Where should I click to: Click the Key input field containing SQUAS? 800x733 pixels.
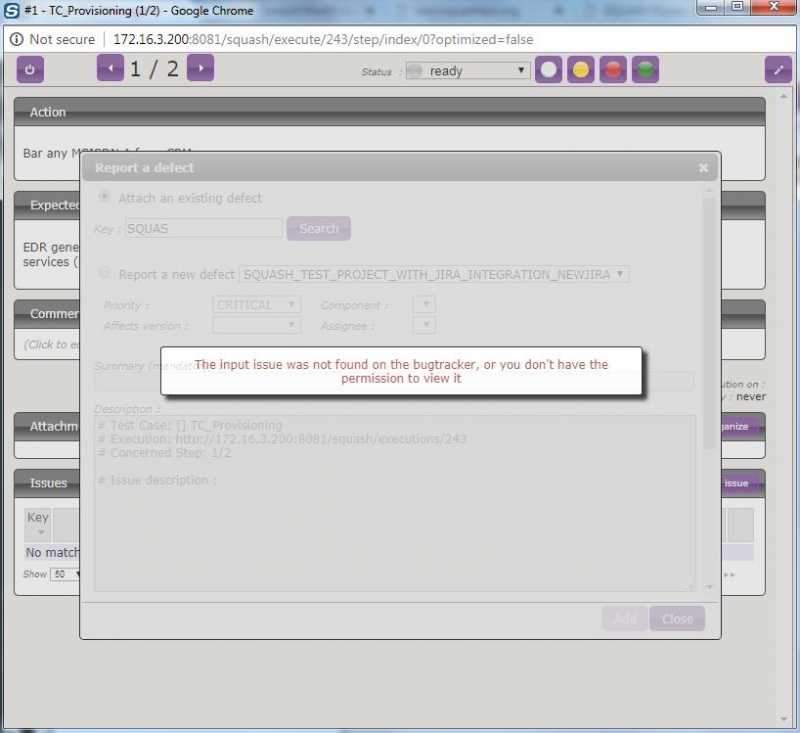click(204, 228)
